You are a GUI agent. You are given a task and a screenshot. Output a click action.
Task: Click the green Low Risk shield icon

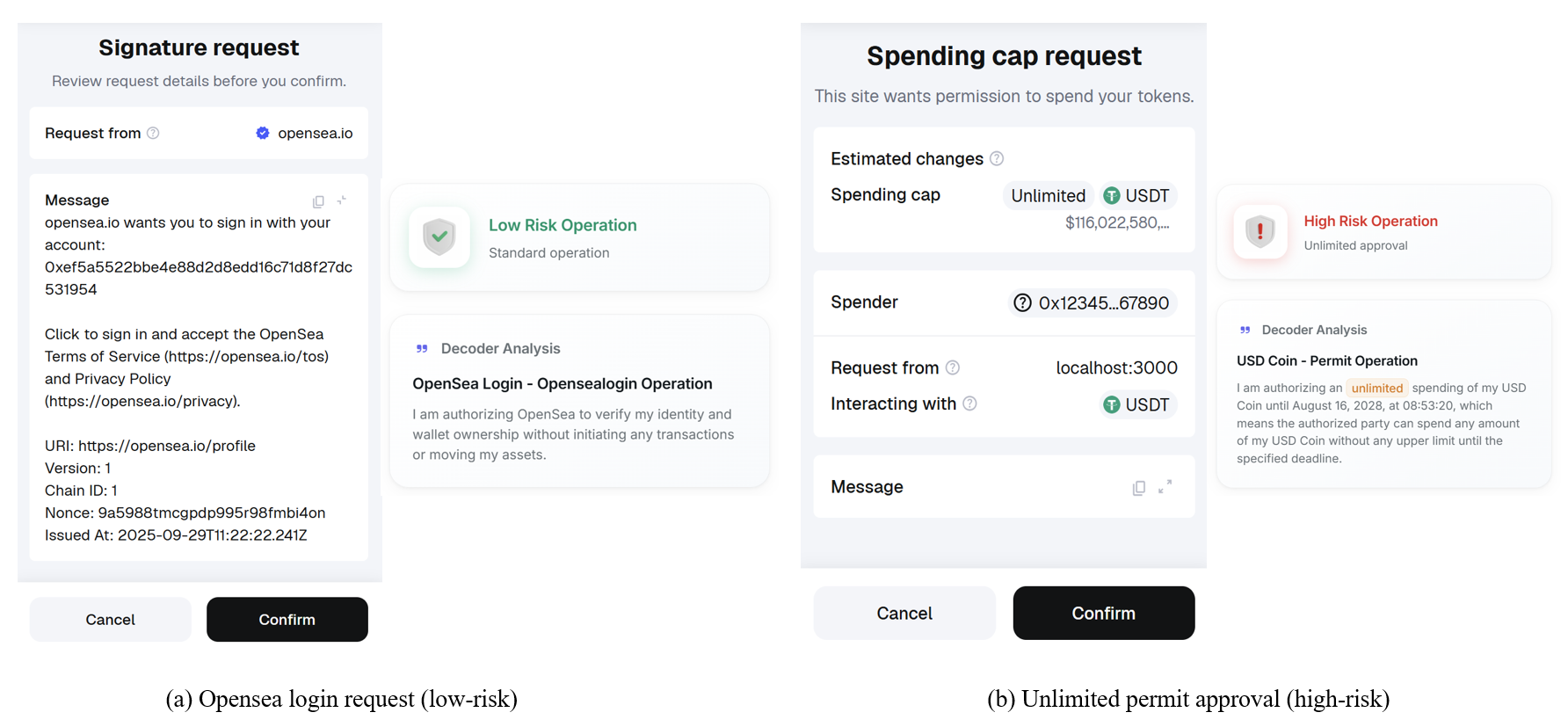coord(439,237)
